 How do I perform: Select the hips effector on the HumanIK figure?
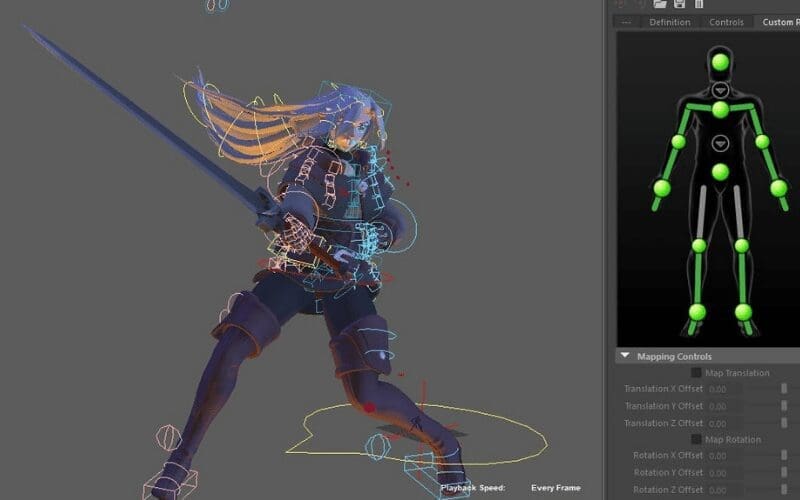pyautogui.click(x=720, y=172)
